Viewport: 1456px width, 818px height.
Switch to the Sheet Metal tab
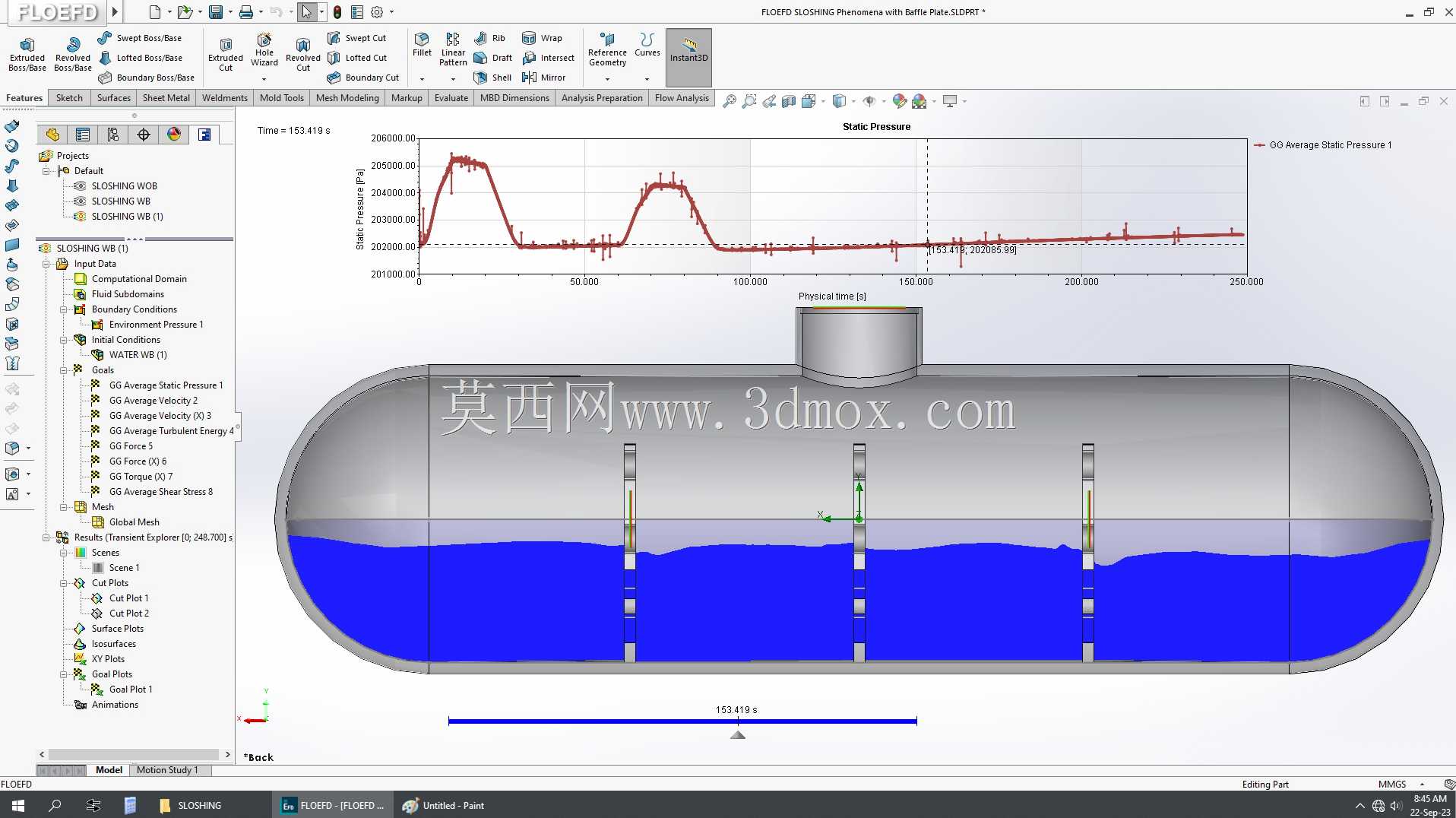point(166,98)
